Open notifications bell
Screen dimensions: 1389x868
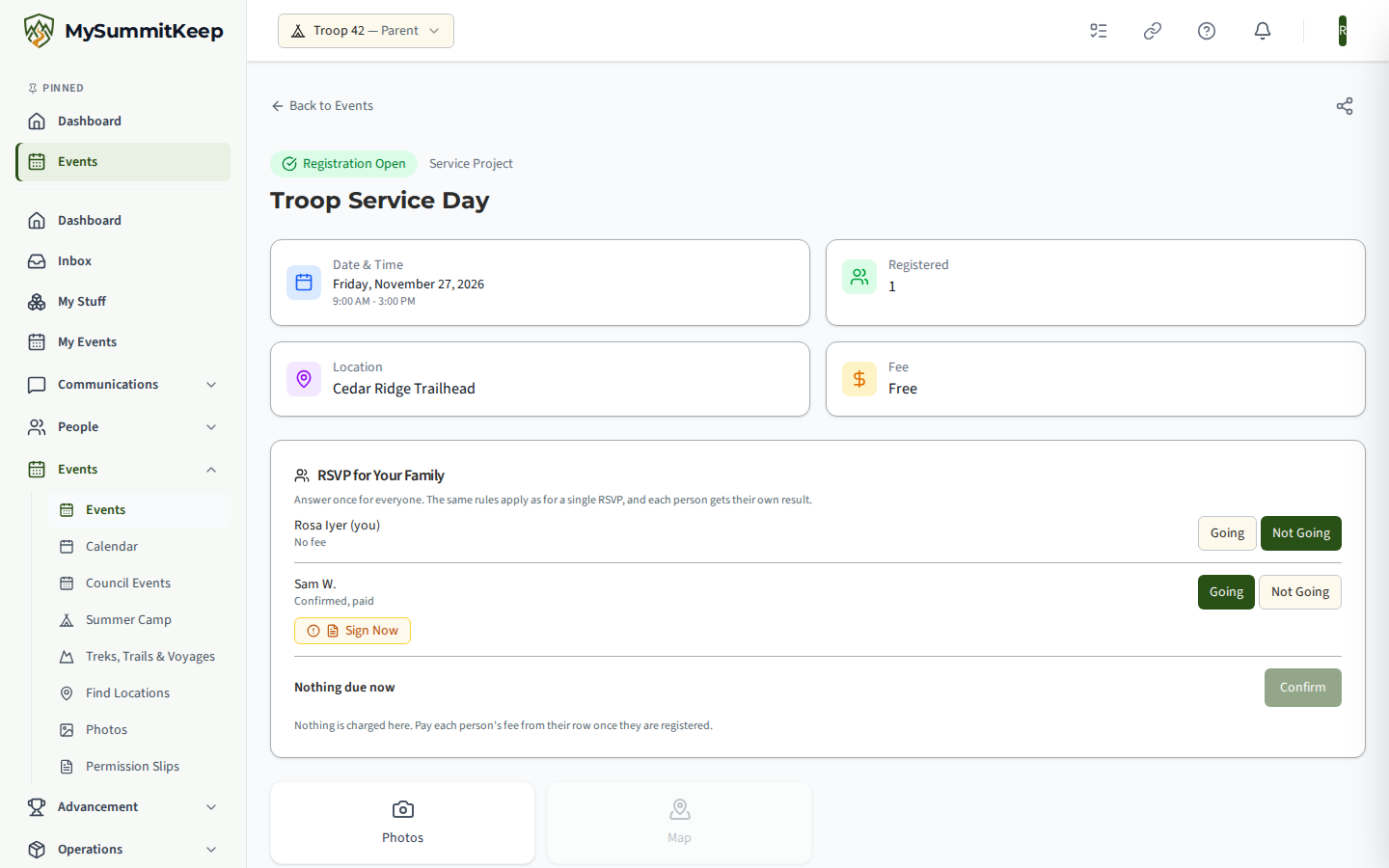1263,31
